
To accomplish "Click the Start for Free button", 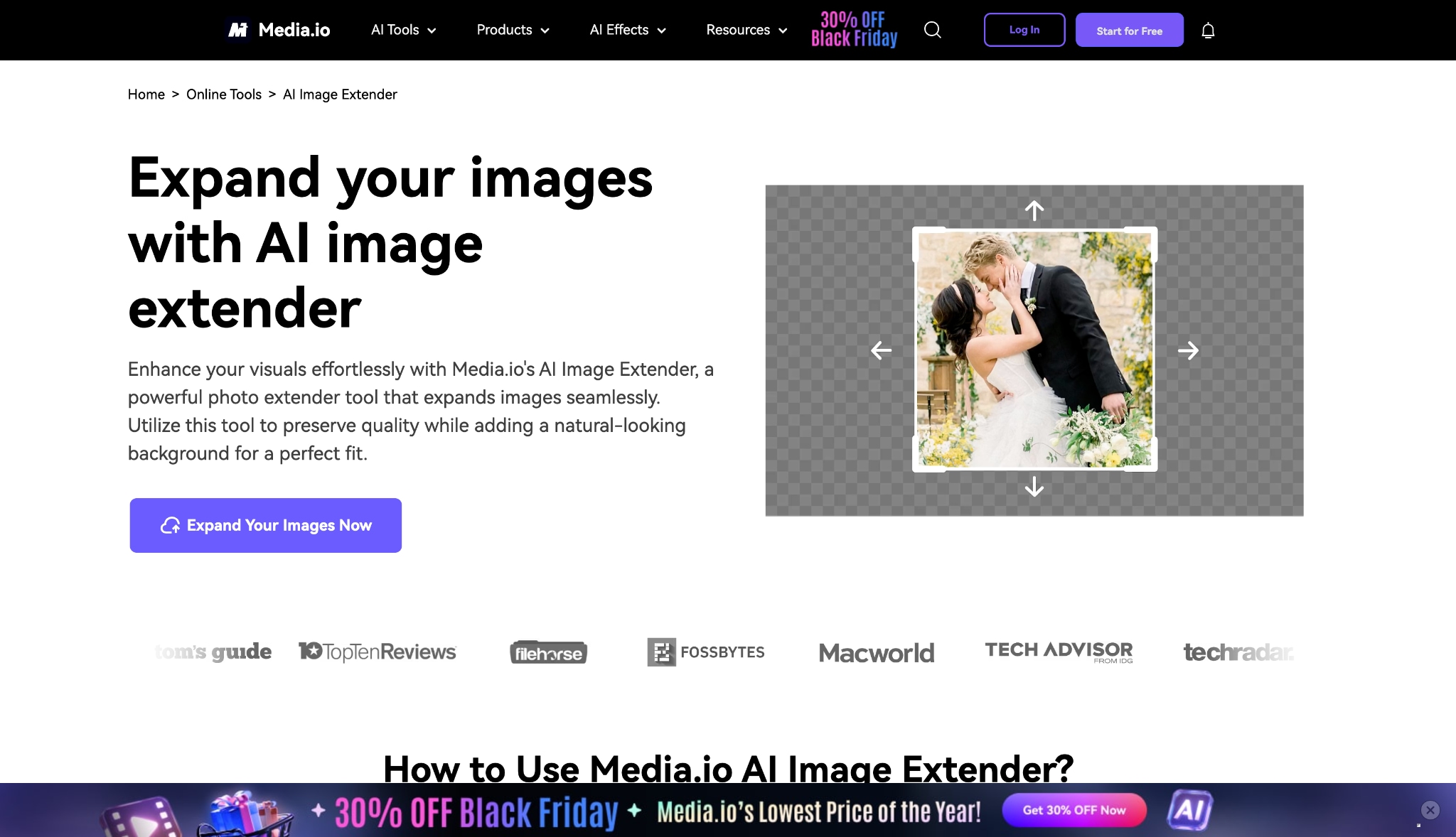I will 1129,30.
